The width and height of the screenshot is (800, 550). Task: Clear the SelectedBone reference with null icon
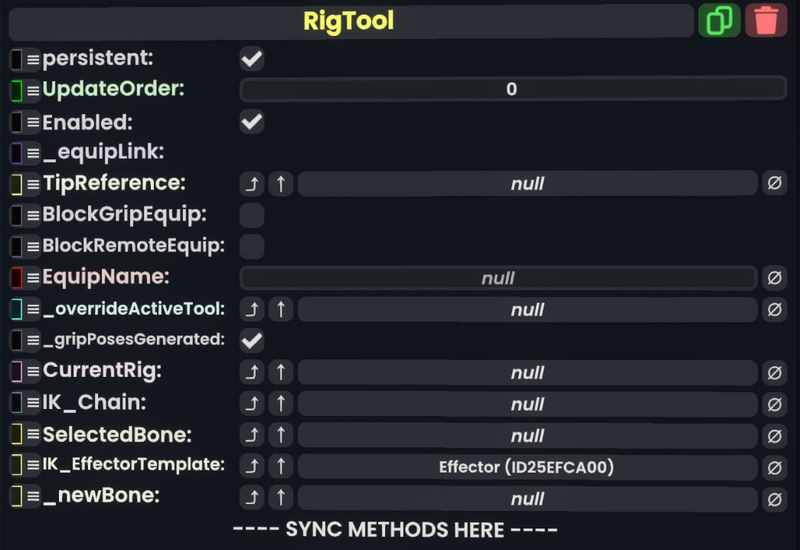coord(774,436)
